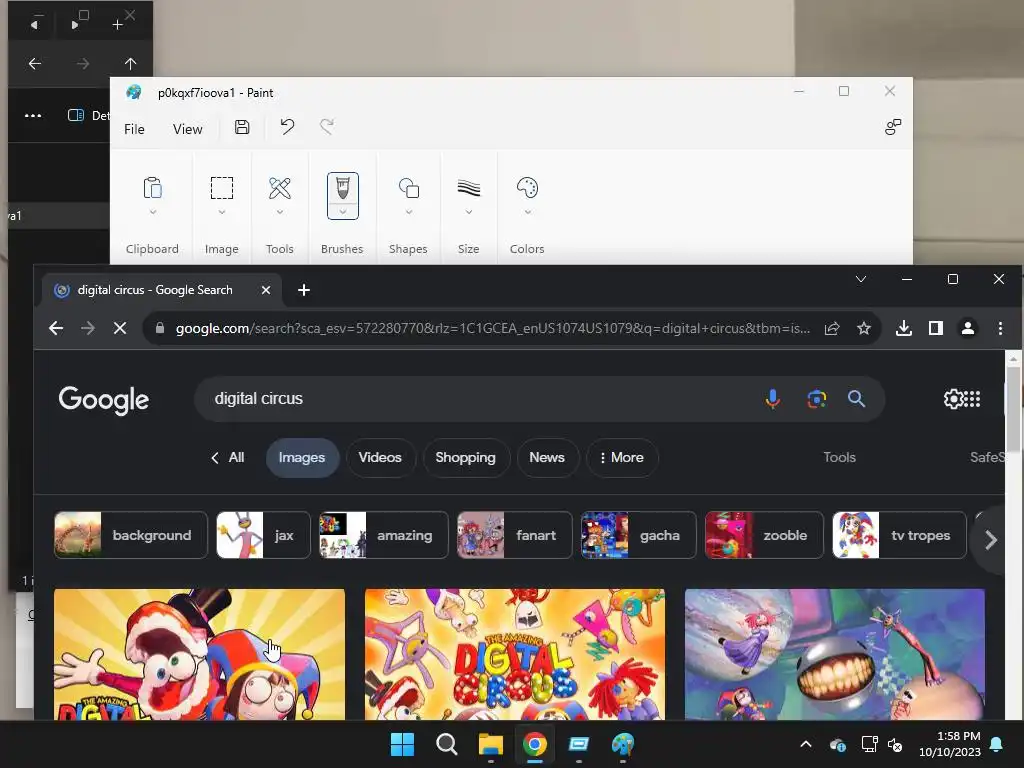This screenshot has height=768, width=1024.
Task: Open the Chrome profile icon
Action: tap(968, 328)
